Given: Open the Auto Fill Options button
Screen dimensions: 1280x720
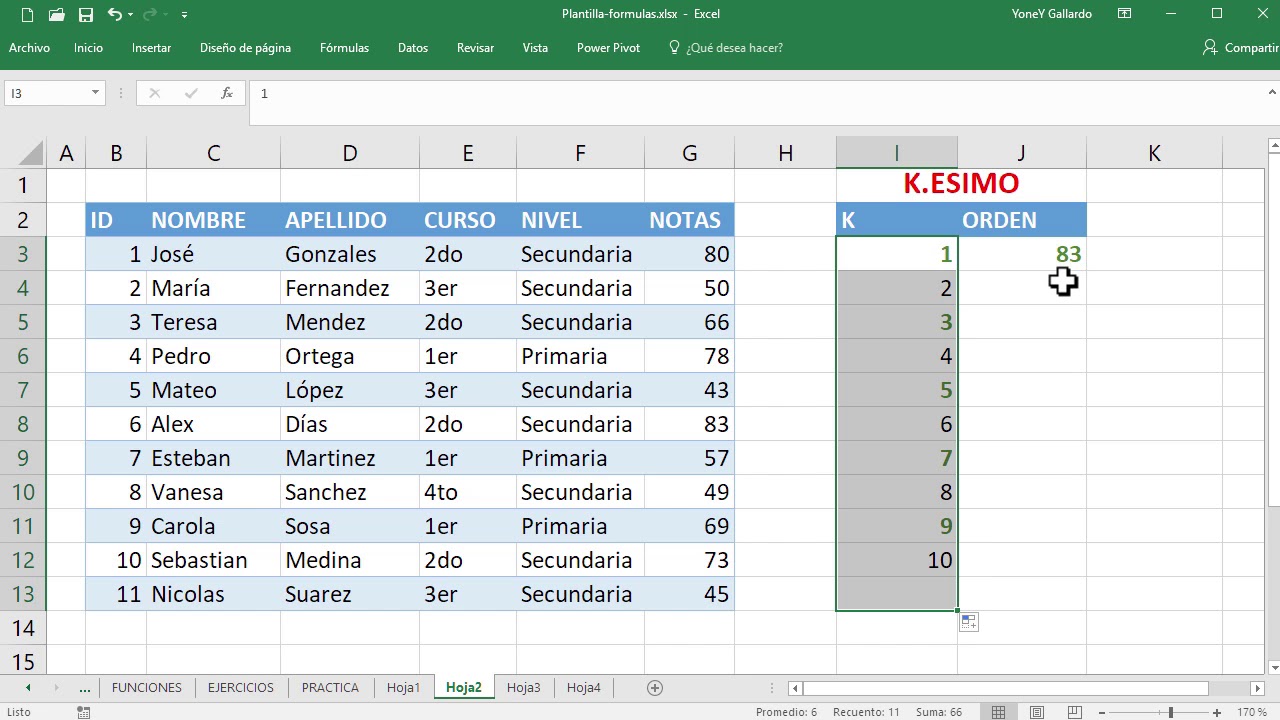Looking at the screenshot, I should coord(968,621).
